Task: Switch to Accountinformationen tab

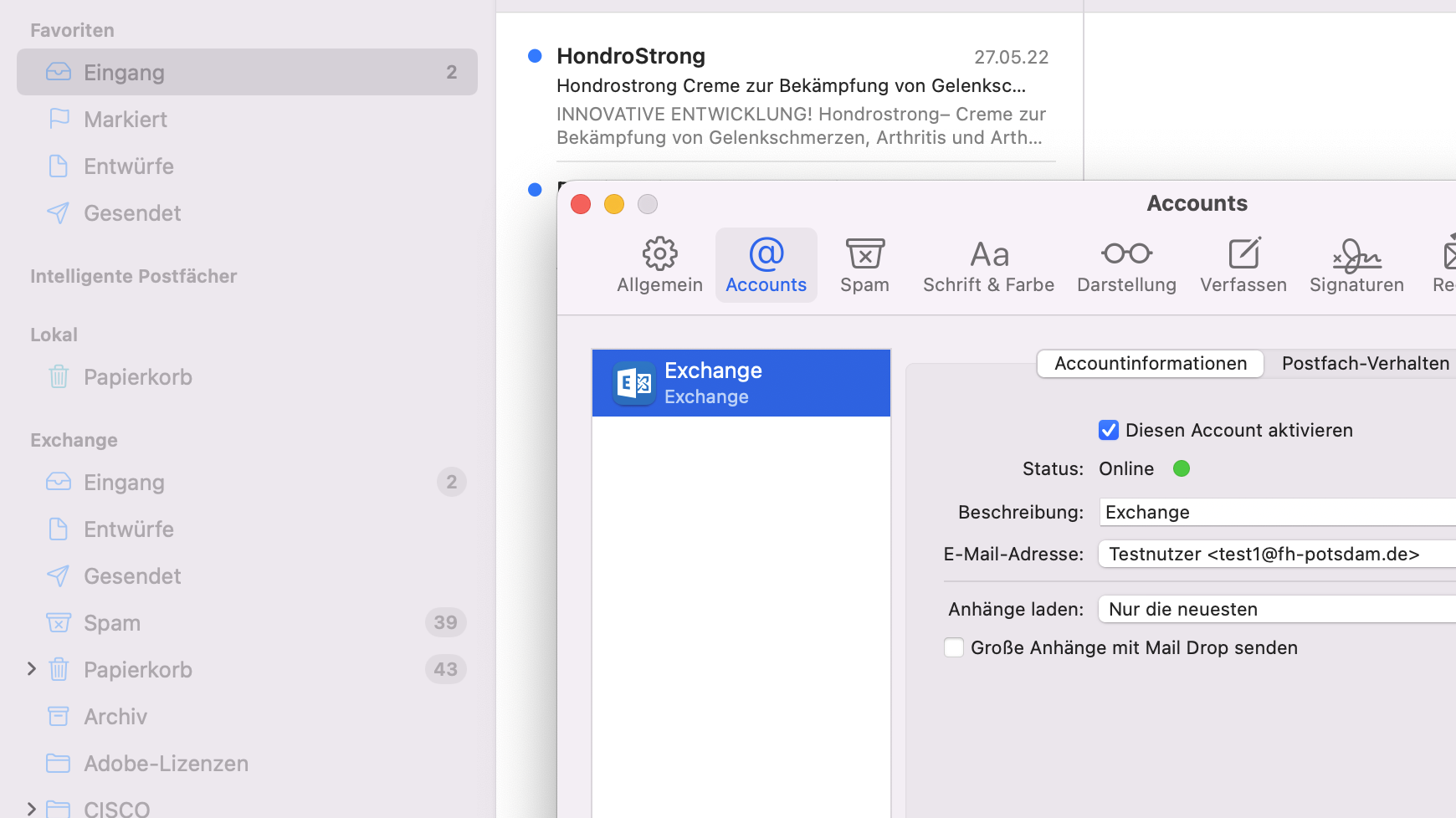Action: [x=1150, y=363]
